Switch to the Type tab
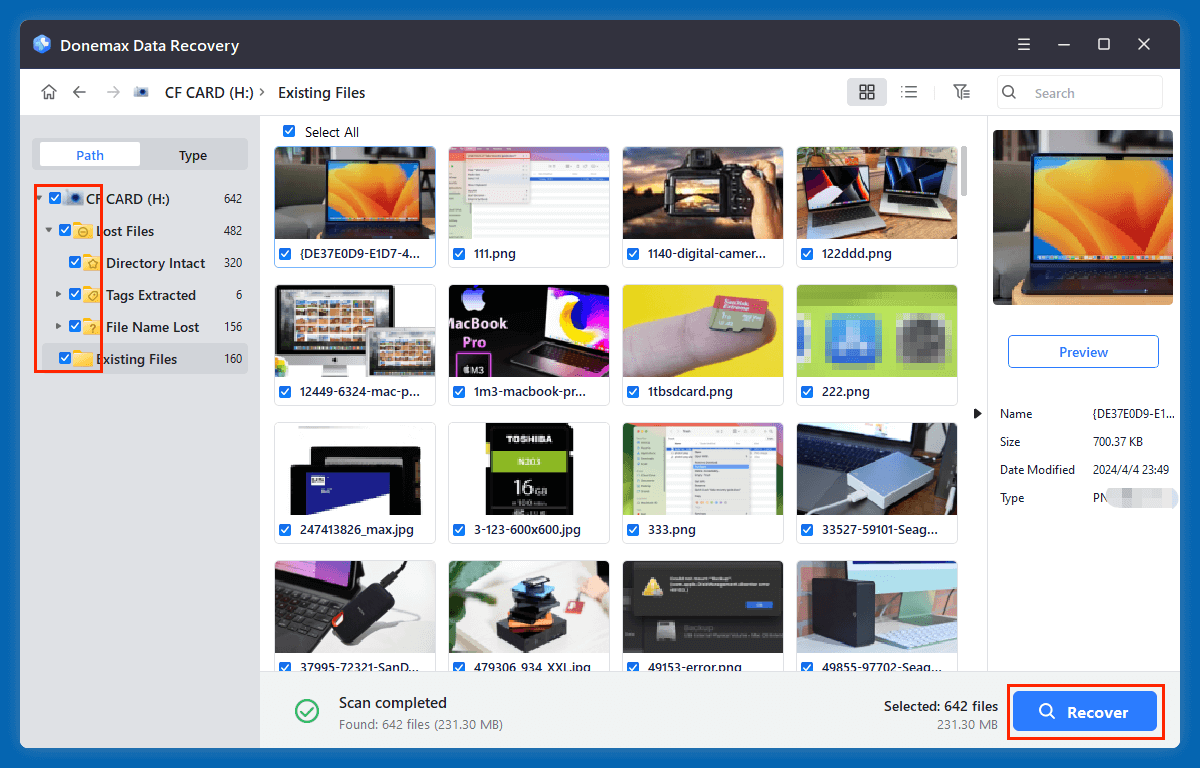The image size is (1200, 768). point(193,155)
